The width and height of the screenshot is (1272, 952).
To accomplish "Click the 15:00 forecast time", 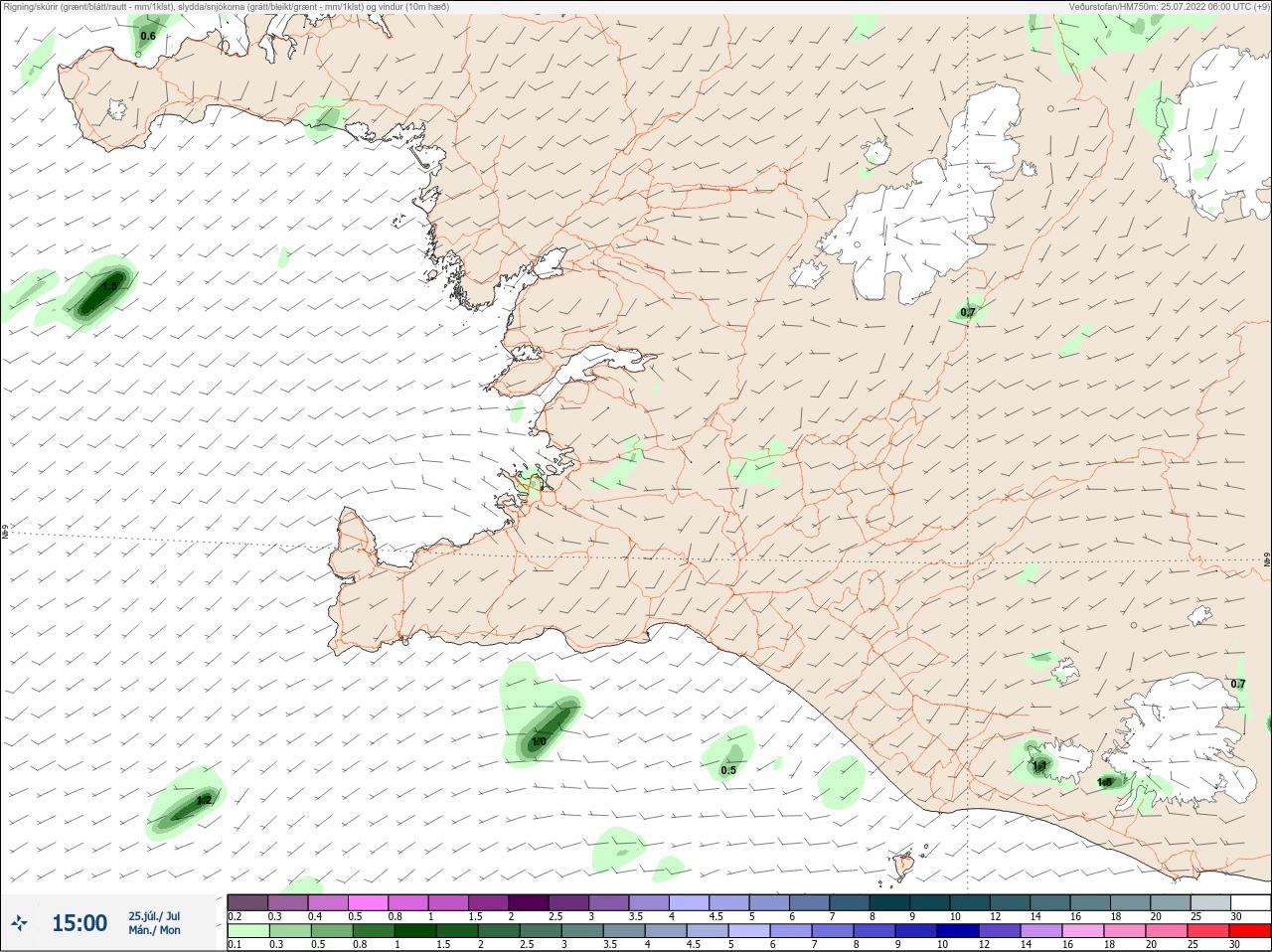I will [79, 923].
